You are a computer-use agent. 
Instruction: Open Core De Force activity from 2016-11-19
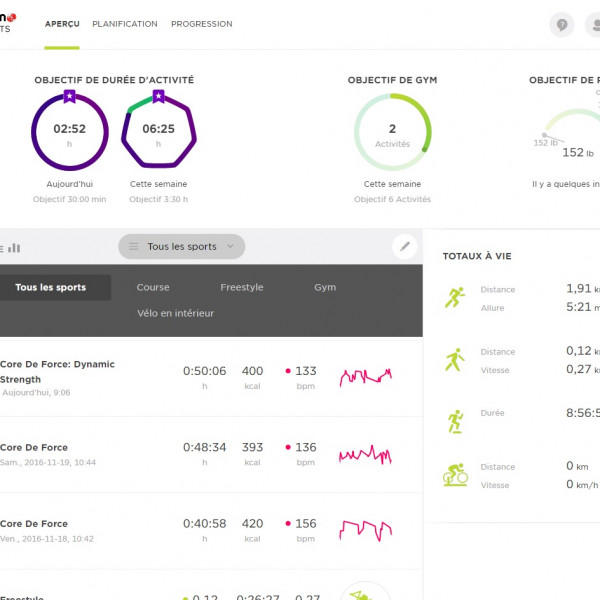[34, 448]
